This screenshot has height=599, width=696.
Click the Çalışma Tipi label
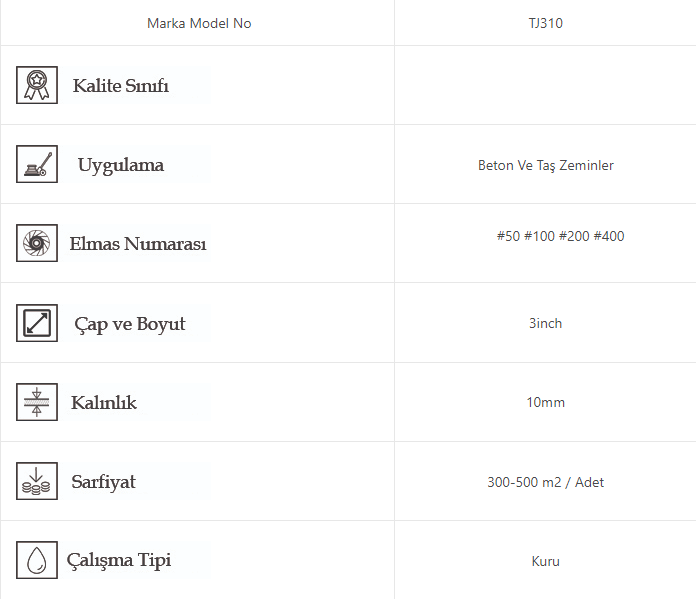(119, 560)
